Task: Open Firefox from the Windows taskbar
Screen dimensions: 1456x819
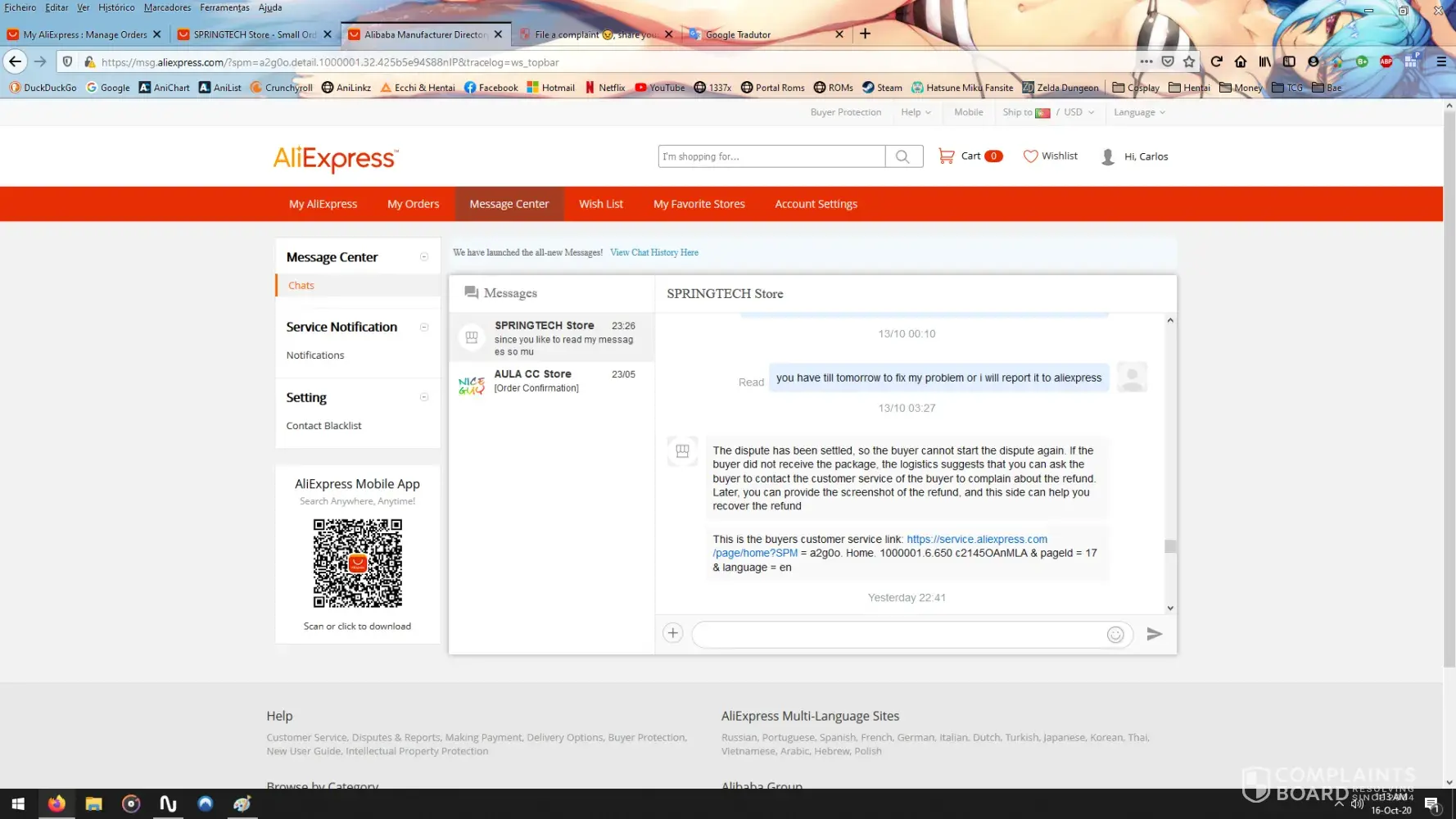Action: (x=57, y=803)
